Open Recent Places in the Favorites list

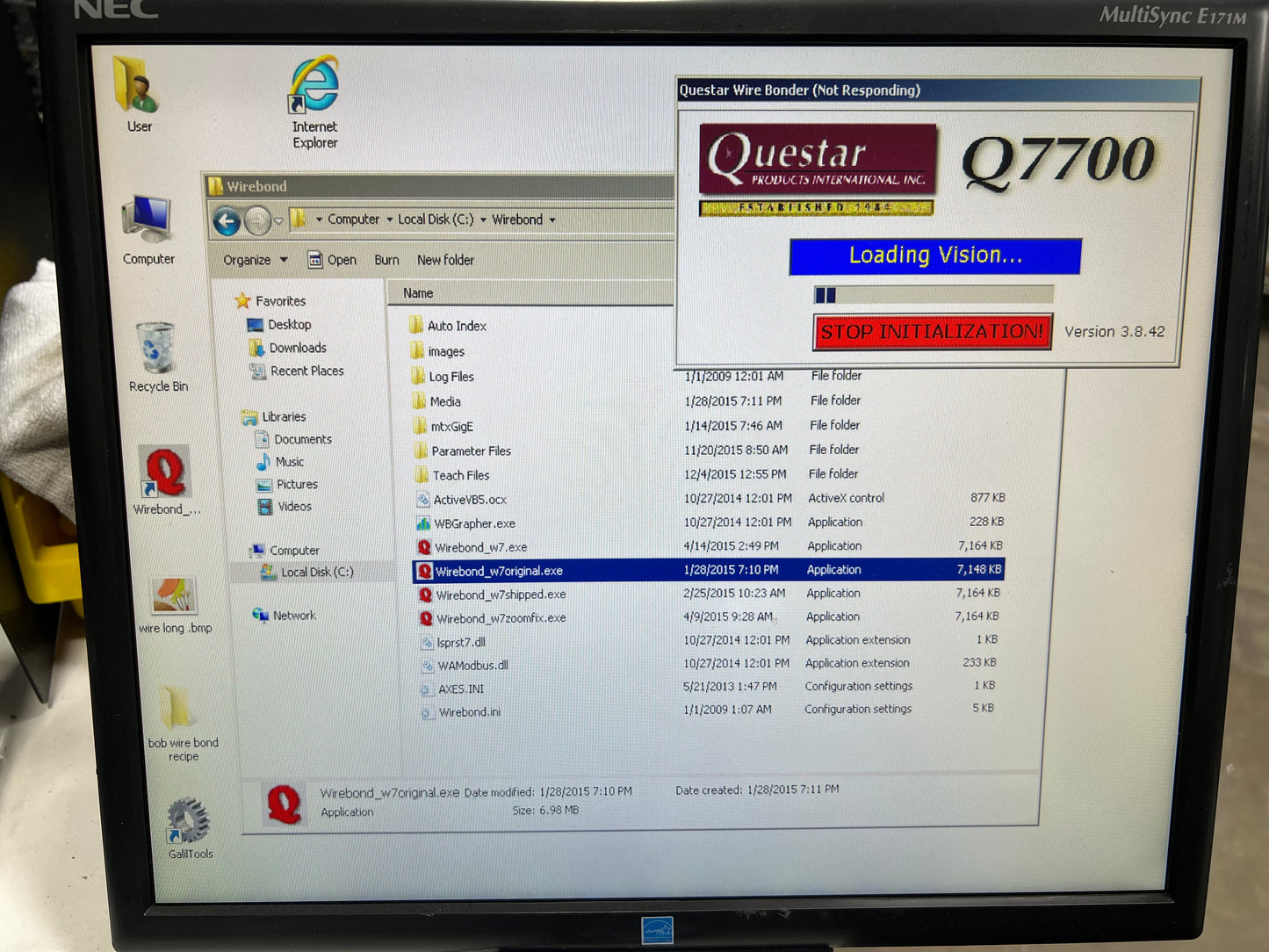click(297, 371)
